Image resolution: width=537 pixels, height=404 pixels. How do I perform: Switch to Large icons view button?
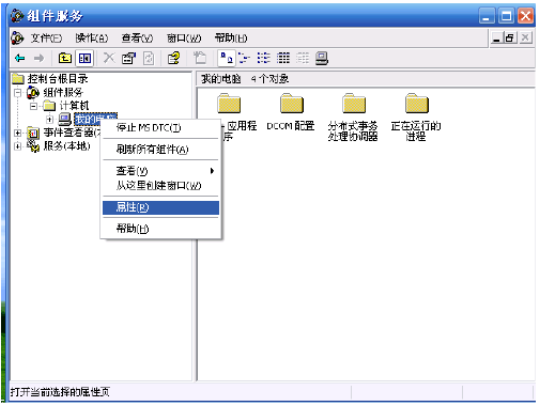click(x=226, y=58)
